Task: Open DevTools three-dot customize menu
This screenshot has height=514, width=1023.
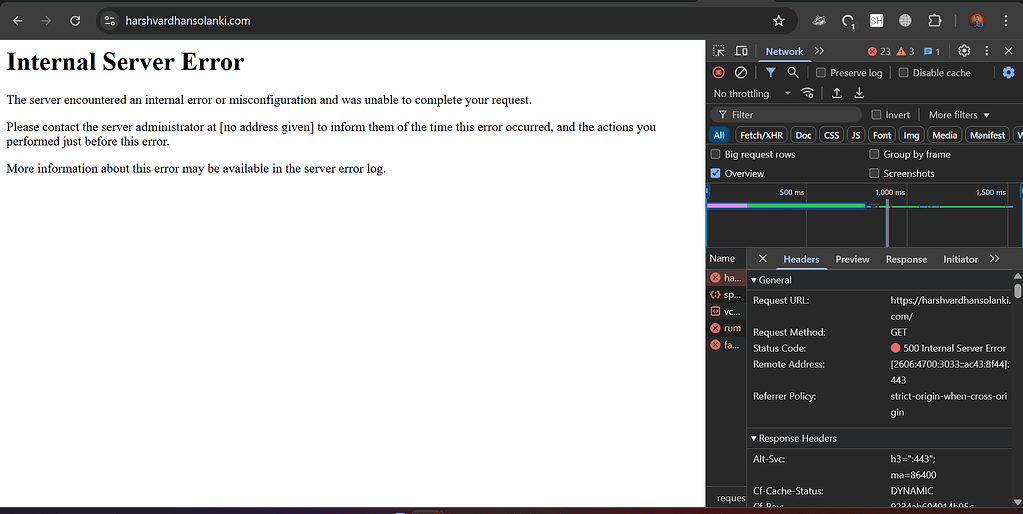Action: point(986,51)
